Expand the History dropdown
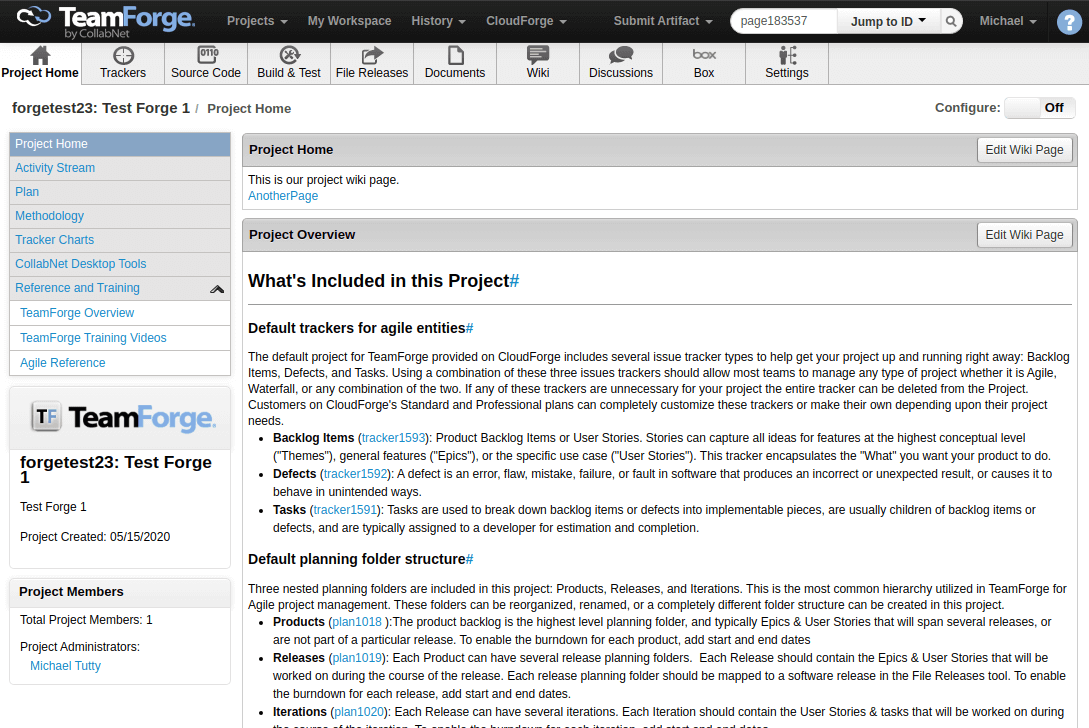 point(438,22)
